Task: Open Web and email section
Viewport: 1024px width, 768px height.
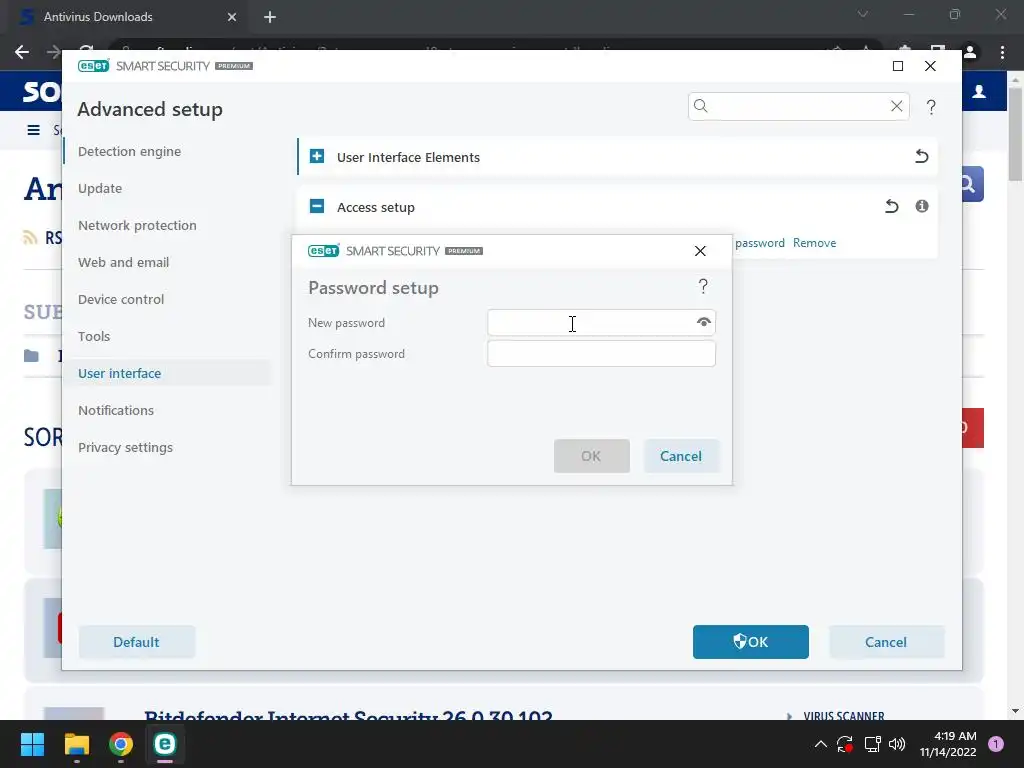Action: 123,263
